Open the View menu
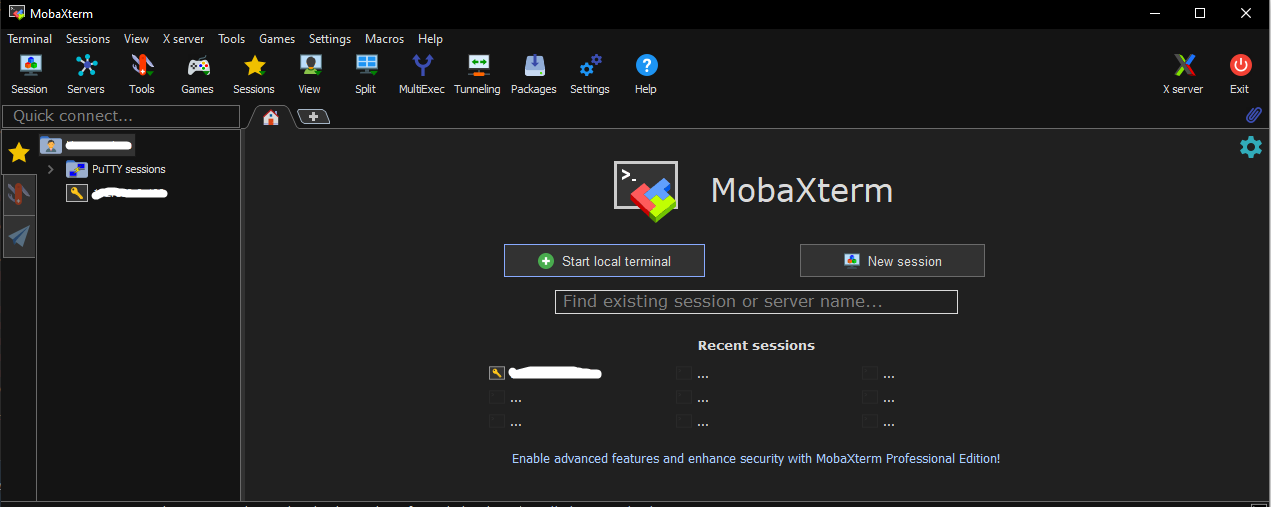Viewport: 1271px width, 507px height. pyautogui.click(x=137, y=39)
